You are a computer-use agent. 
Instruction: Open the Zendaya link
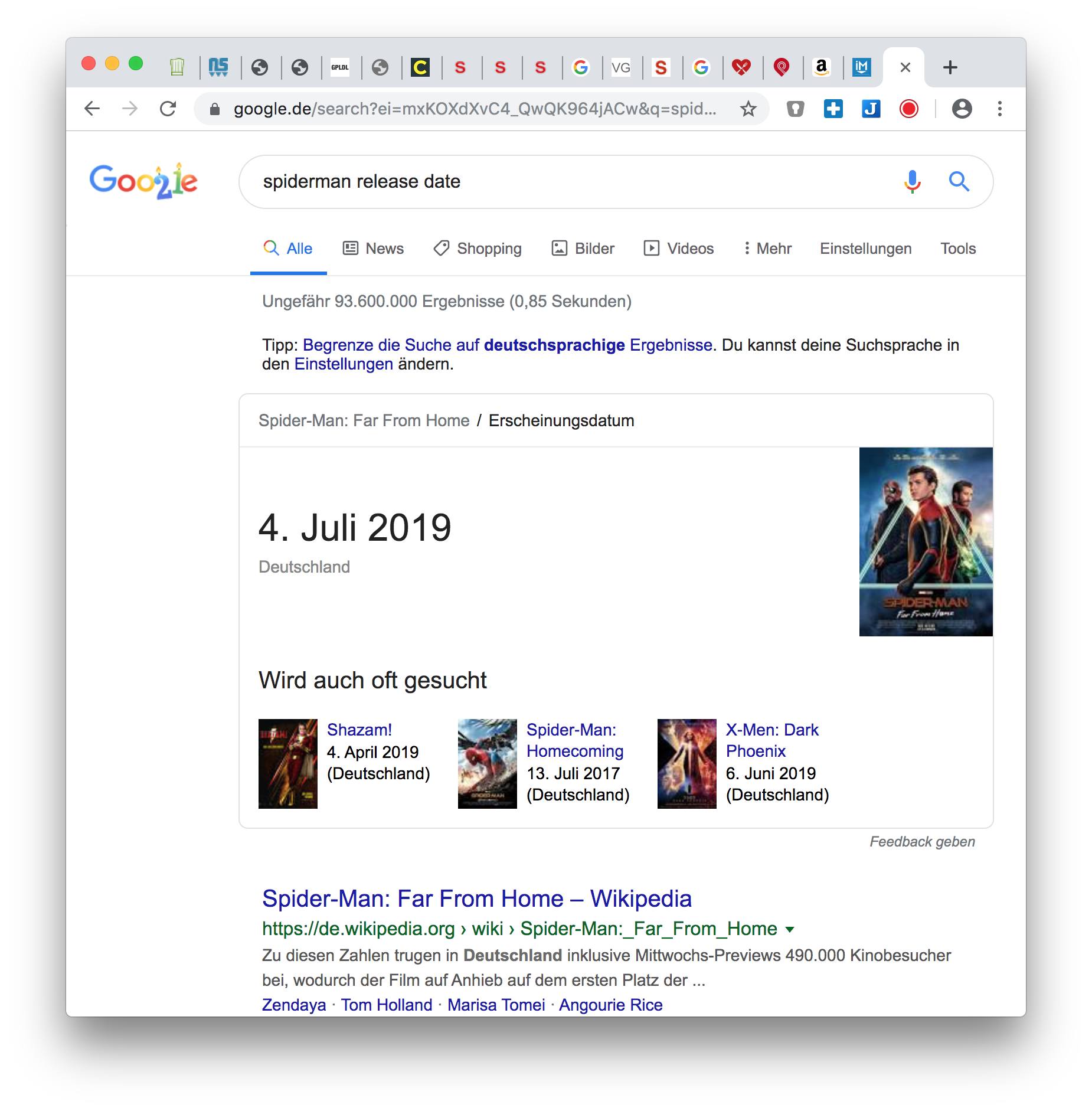point(294,1005)
